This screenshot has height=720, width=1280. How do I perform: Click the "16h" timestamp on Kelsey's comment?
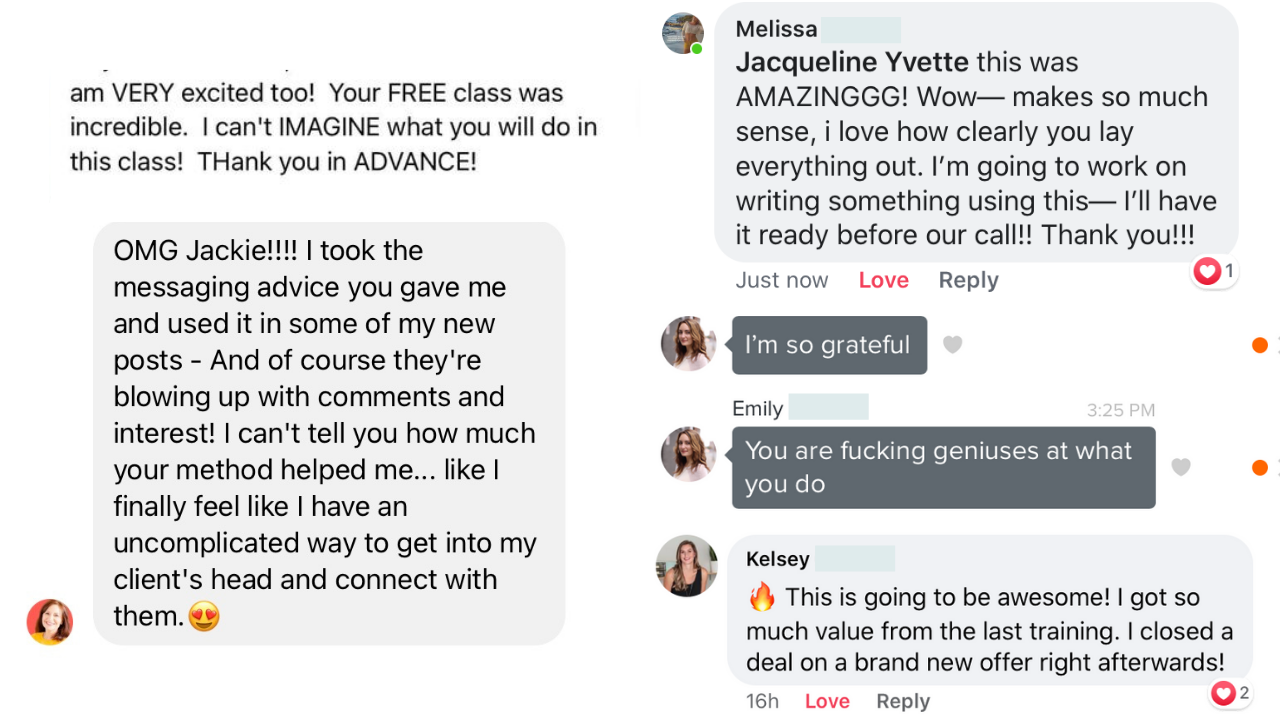tap(762, 702)
